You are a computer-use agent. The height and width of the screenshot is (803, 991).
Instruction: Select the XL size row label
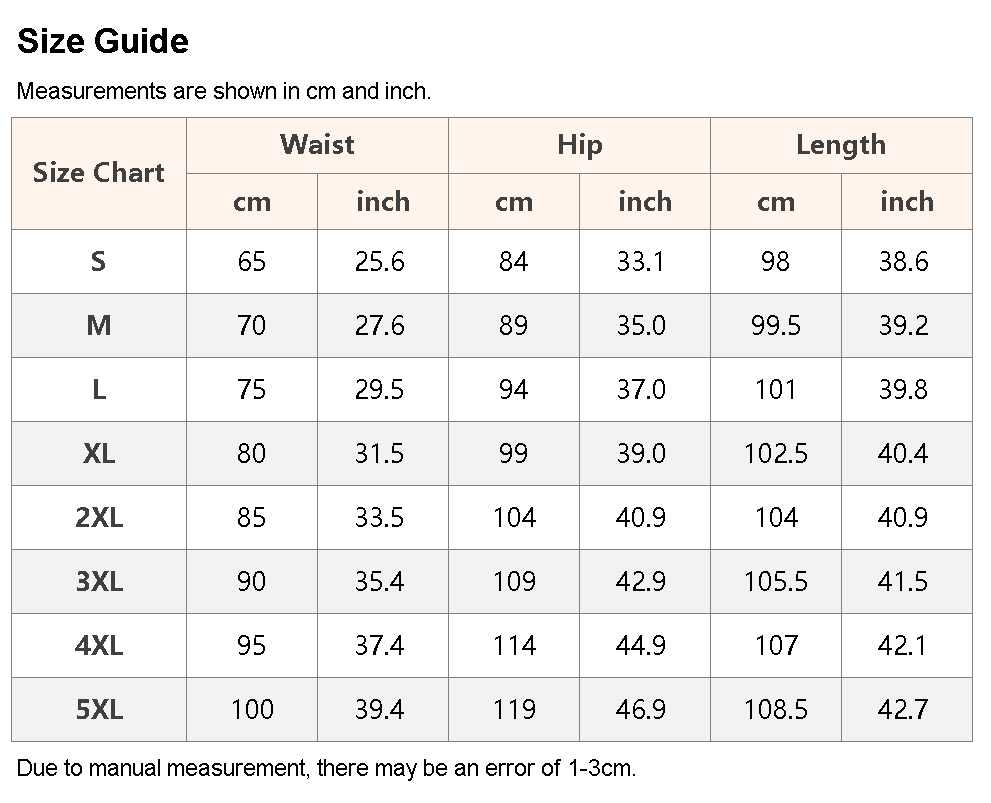click(x=99, y=454)
